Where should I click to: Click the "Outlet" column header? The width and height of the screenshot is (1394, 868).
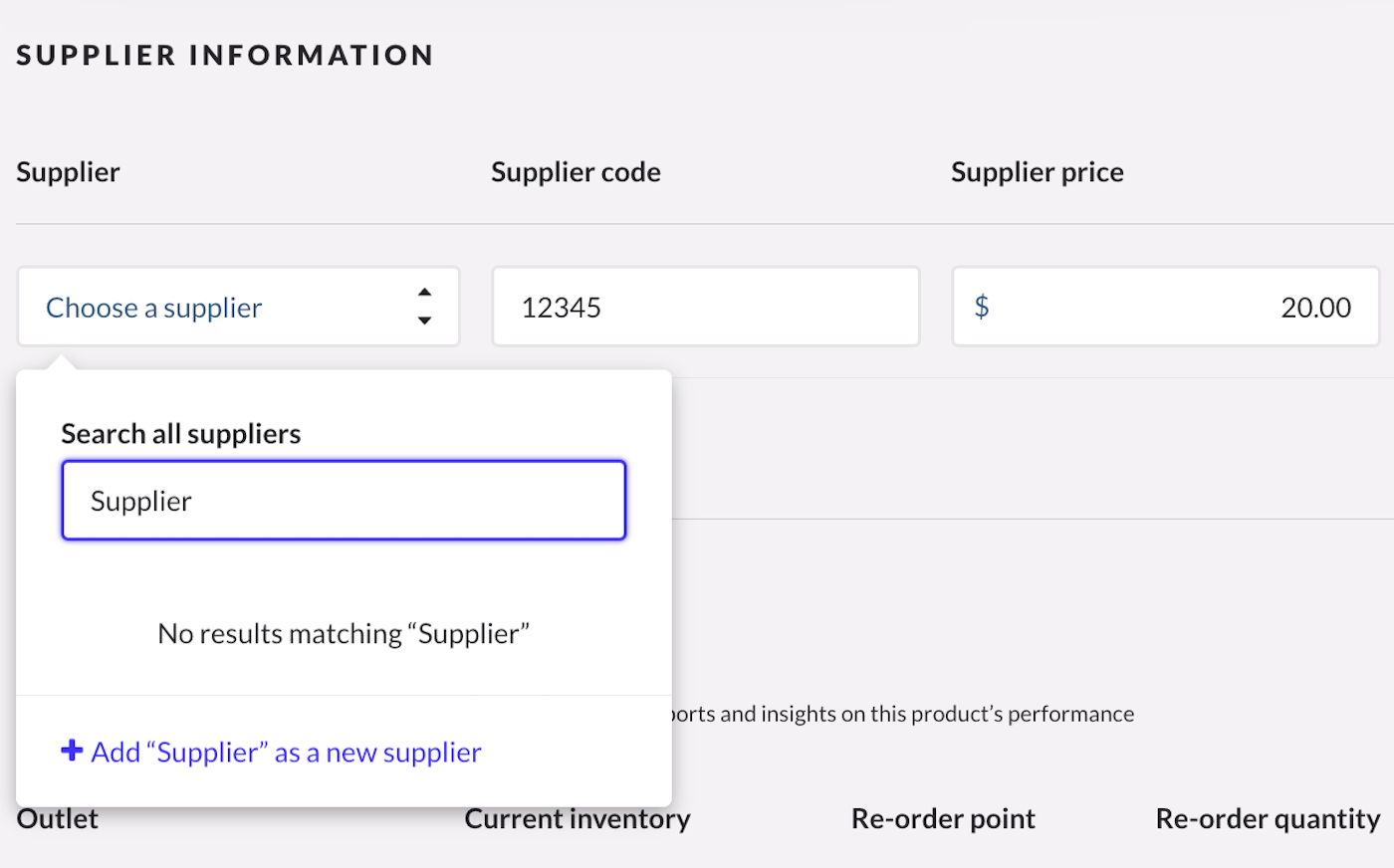click(58, 819)
